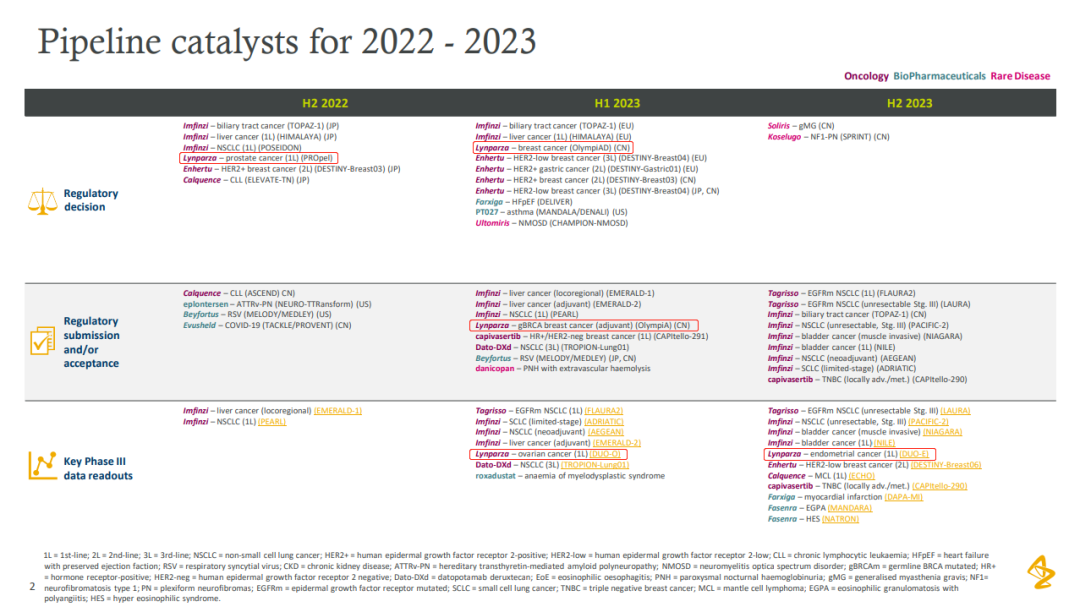Click the Key Phase III data readouts label
The image size is (1080, 607).
tap(98, 469)
